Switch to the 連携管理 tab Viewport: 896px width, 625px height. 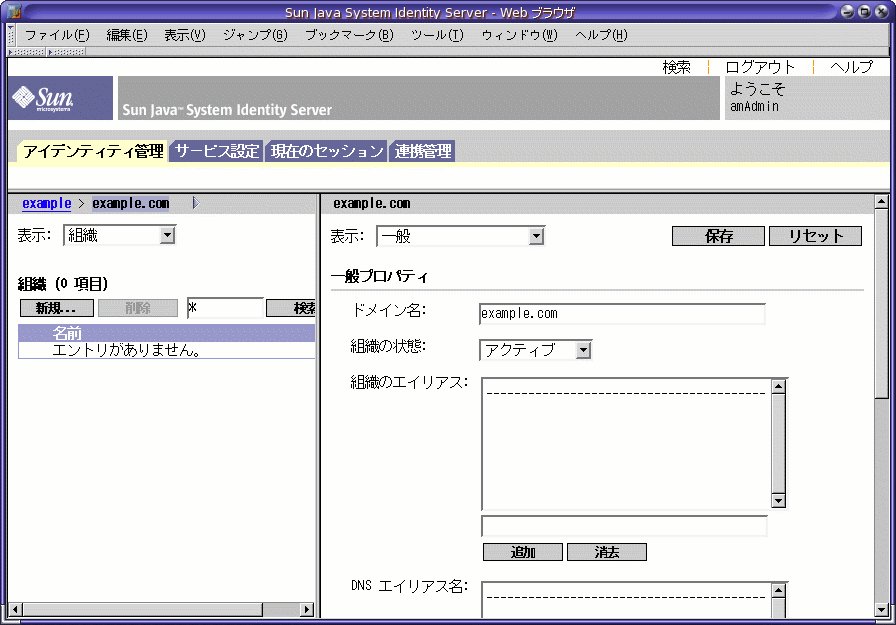point(423,151)
